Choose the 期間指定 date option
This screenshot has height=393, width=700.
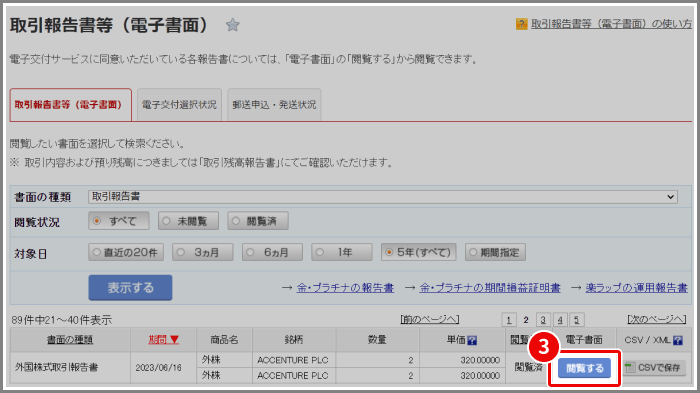tap(495, 252)
